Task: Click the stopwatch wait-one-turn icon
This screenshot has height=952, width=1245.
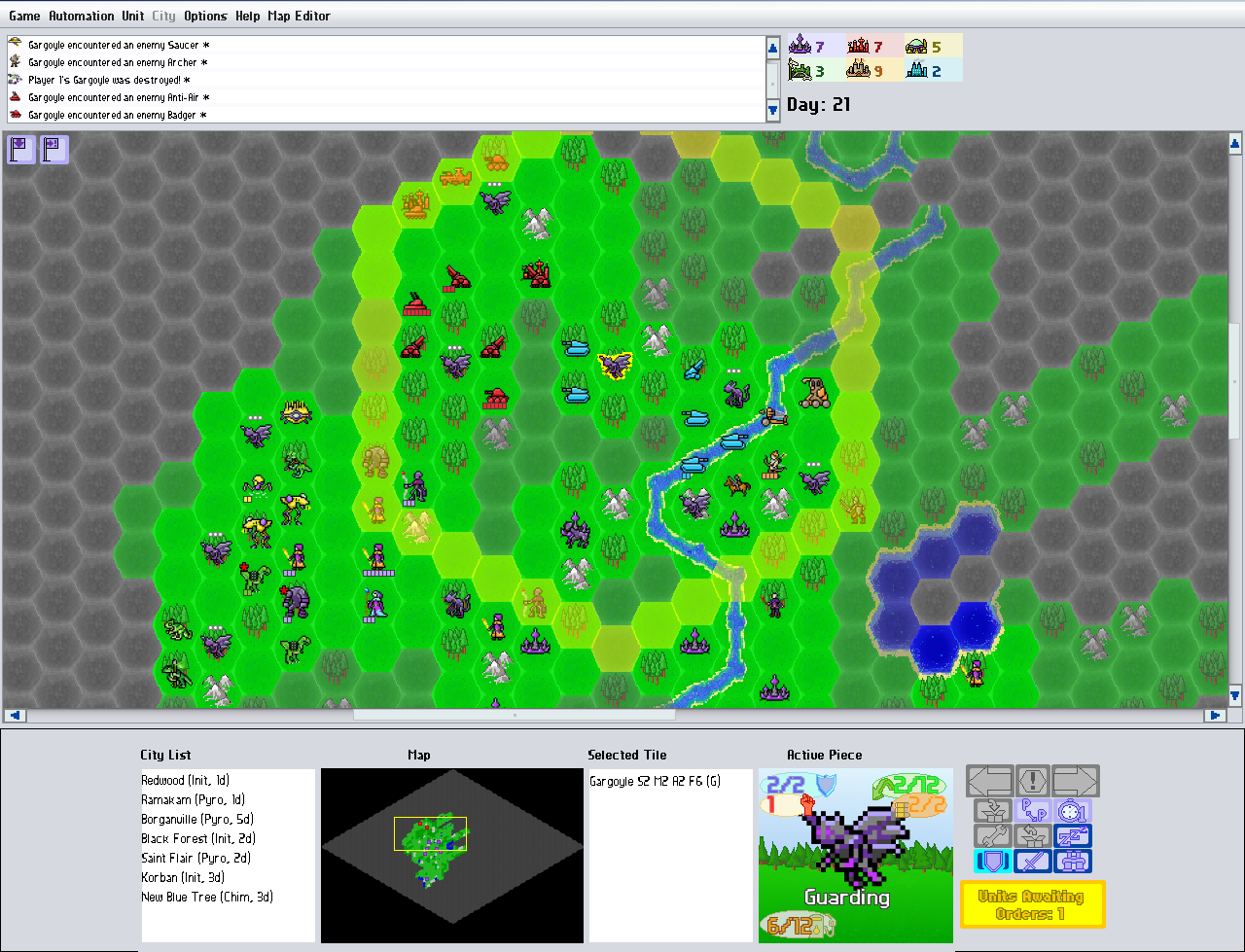Action: coord(1073,811)
